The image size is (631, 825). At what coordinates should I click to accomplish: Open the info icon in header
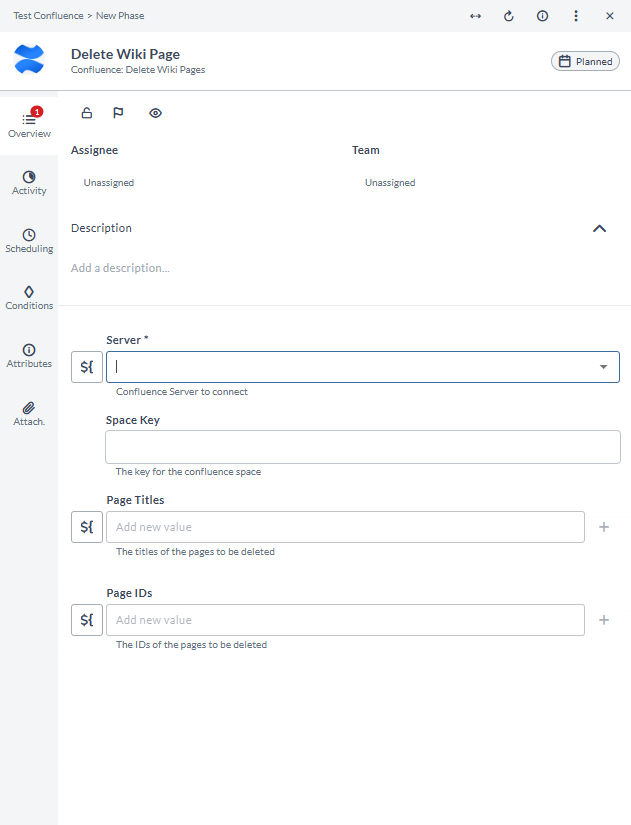(x=542, y=16)
